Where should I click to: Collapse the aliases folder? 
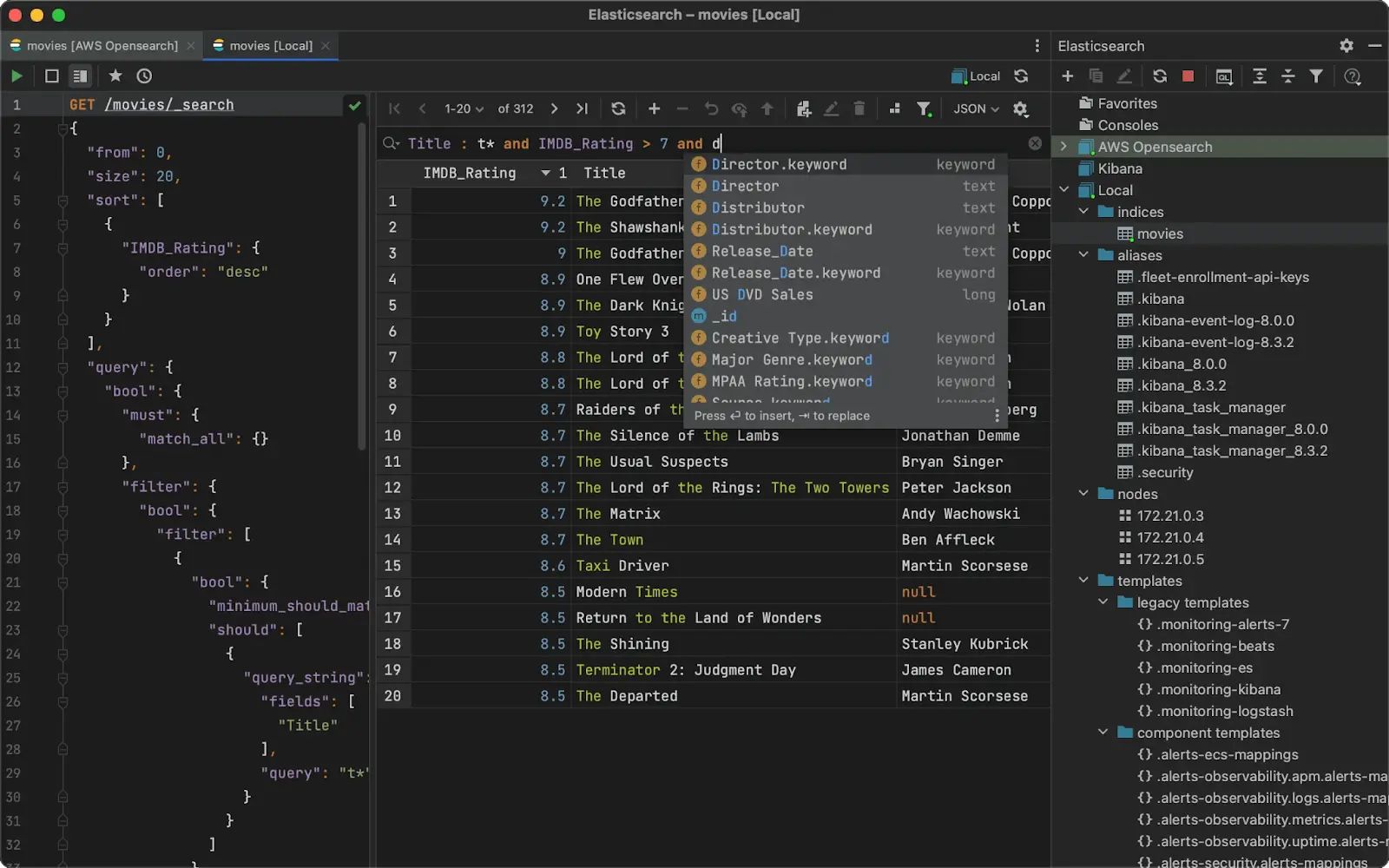(x=1083, y=255)
